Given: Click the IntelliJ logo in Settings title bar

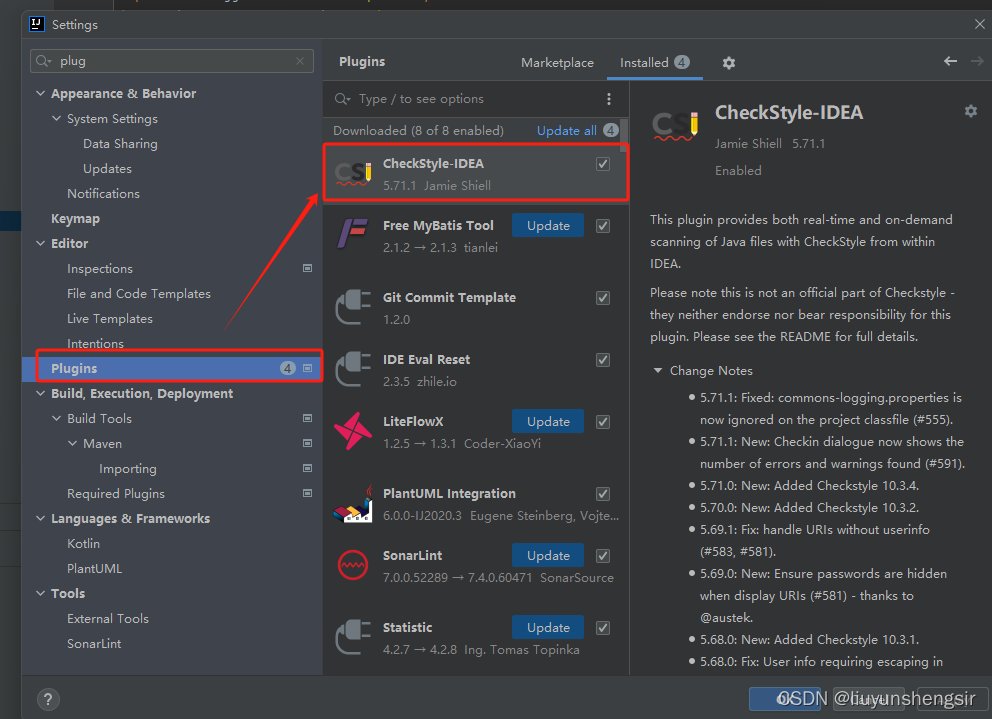Looking at the screenshot, I should pos(37,24).
